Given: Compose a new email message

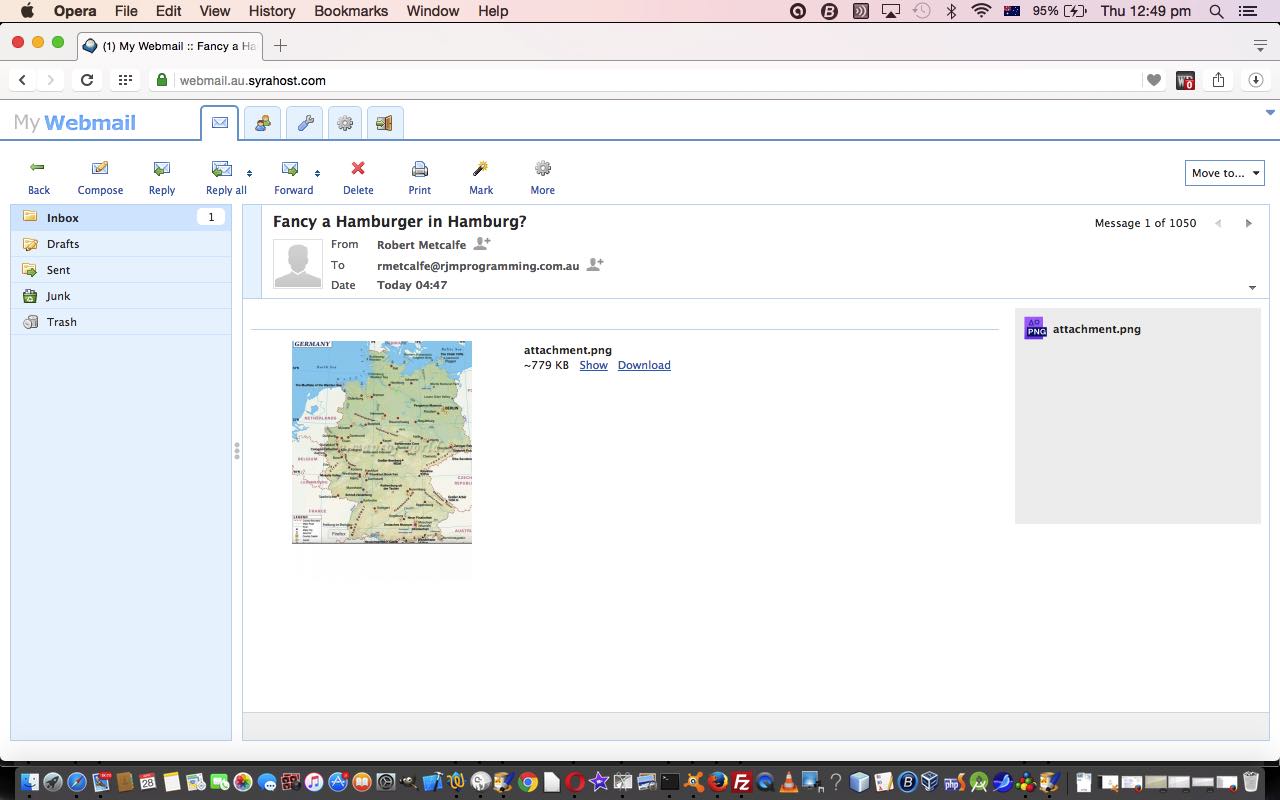Looking at the screenshot, I should click(x=100, y=178).
